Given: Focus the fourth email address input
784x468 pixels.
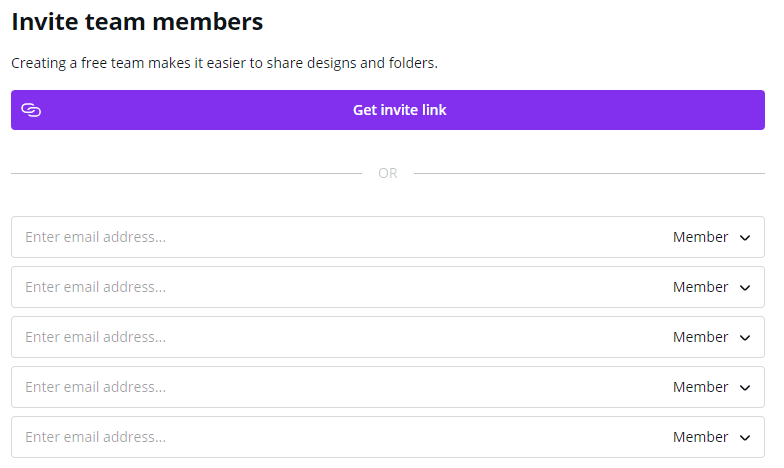Looking at the screenshot, I should tap(330, 387).
